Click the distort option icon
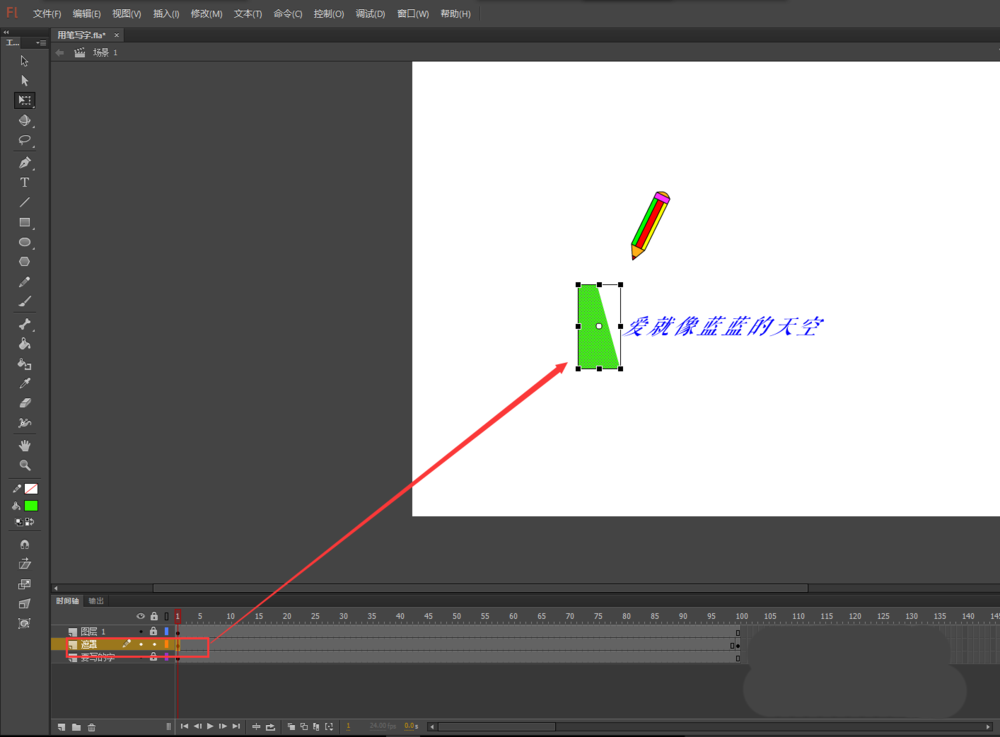Viewport: 1000px width, 737px height. tap(24, 604)
